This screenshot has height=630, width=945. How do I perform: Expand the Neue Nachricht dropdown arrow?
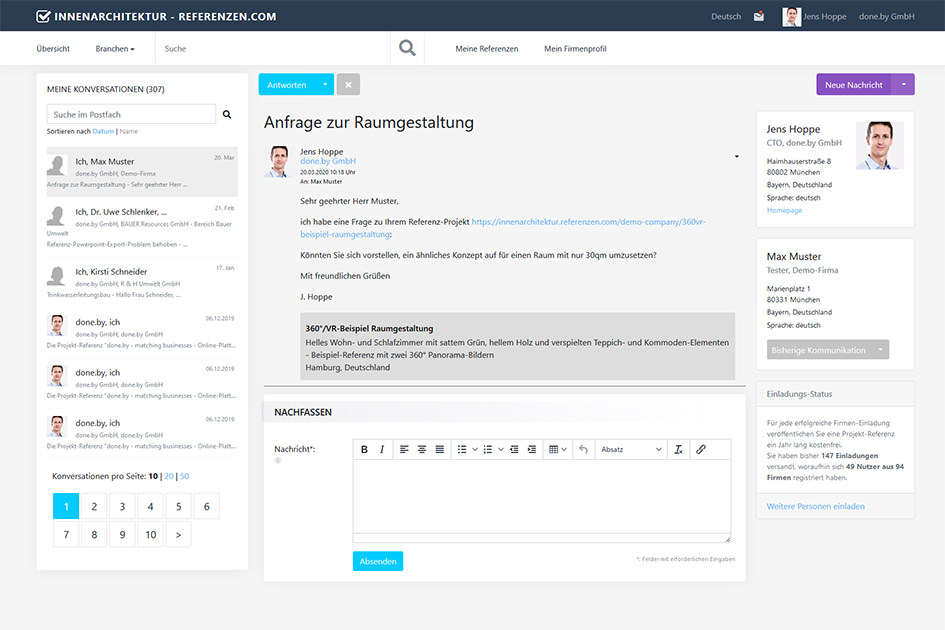(x=903, y=85)
